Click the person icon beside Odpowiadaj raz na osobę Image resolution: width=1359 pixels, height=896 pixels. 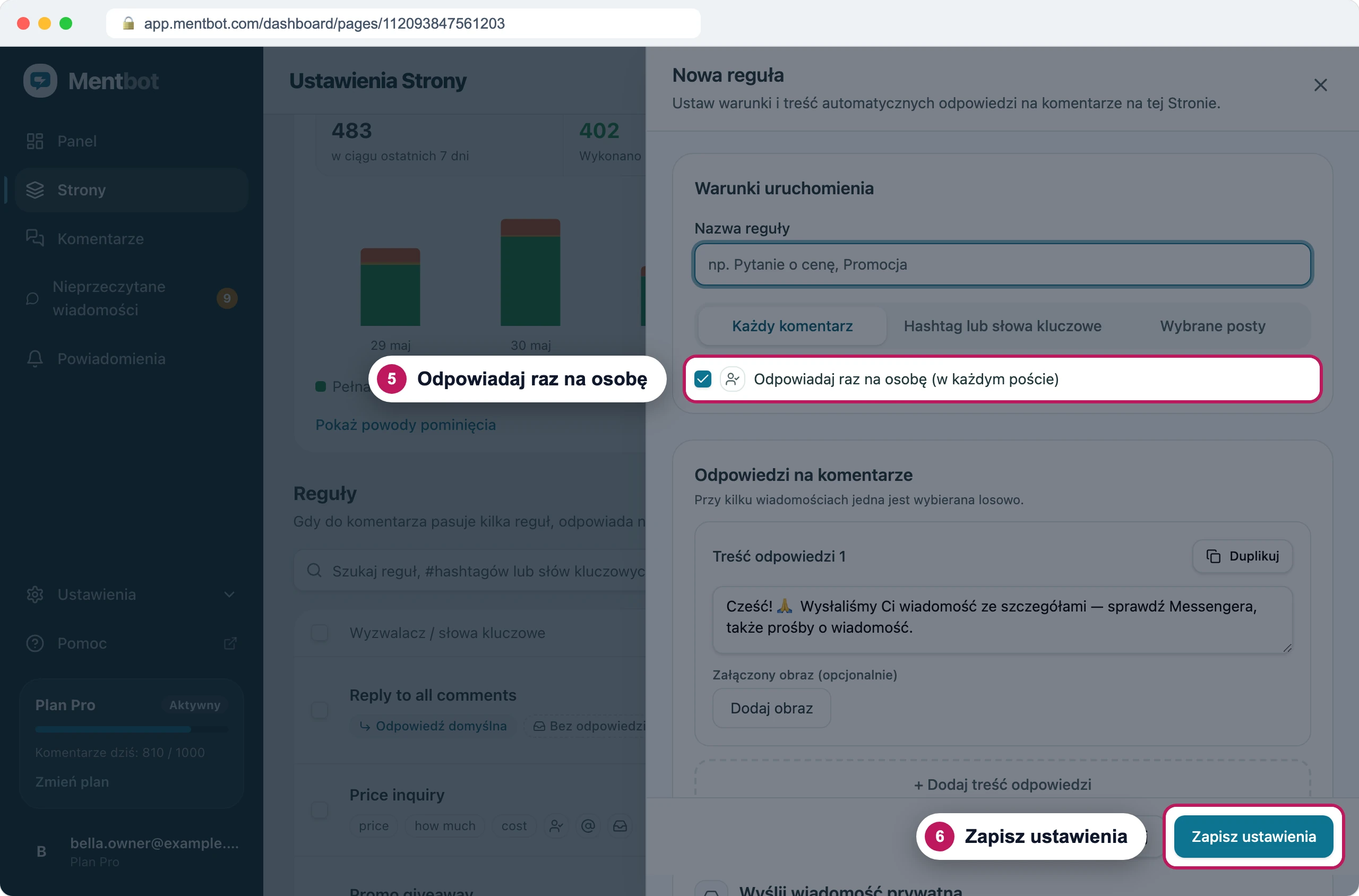[x=732, y=379]
